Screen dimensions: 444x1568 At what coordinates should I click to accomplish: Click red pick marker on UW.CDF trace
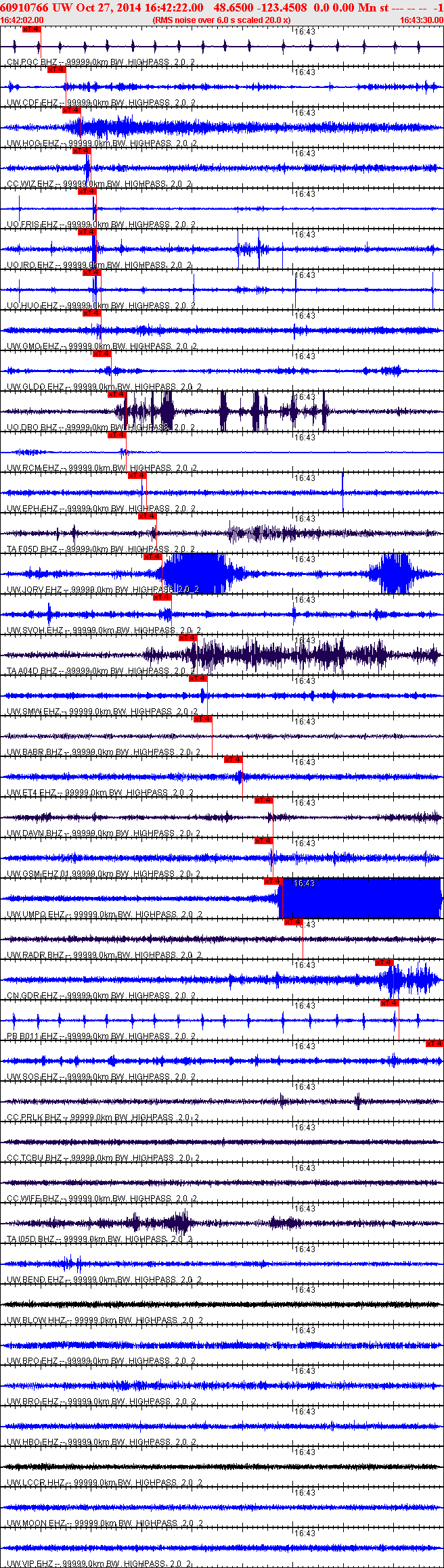tap(57, 70)
